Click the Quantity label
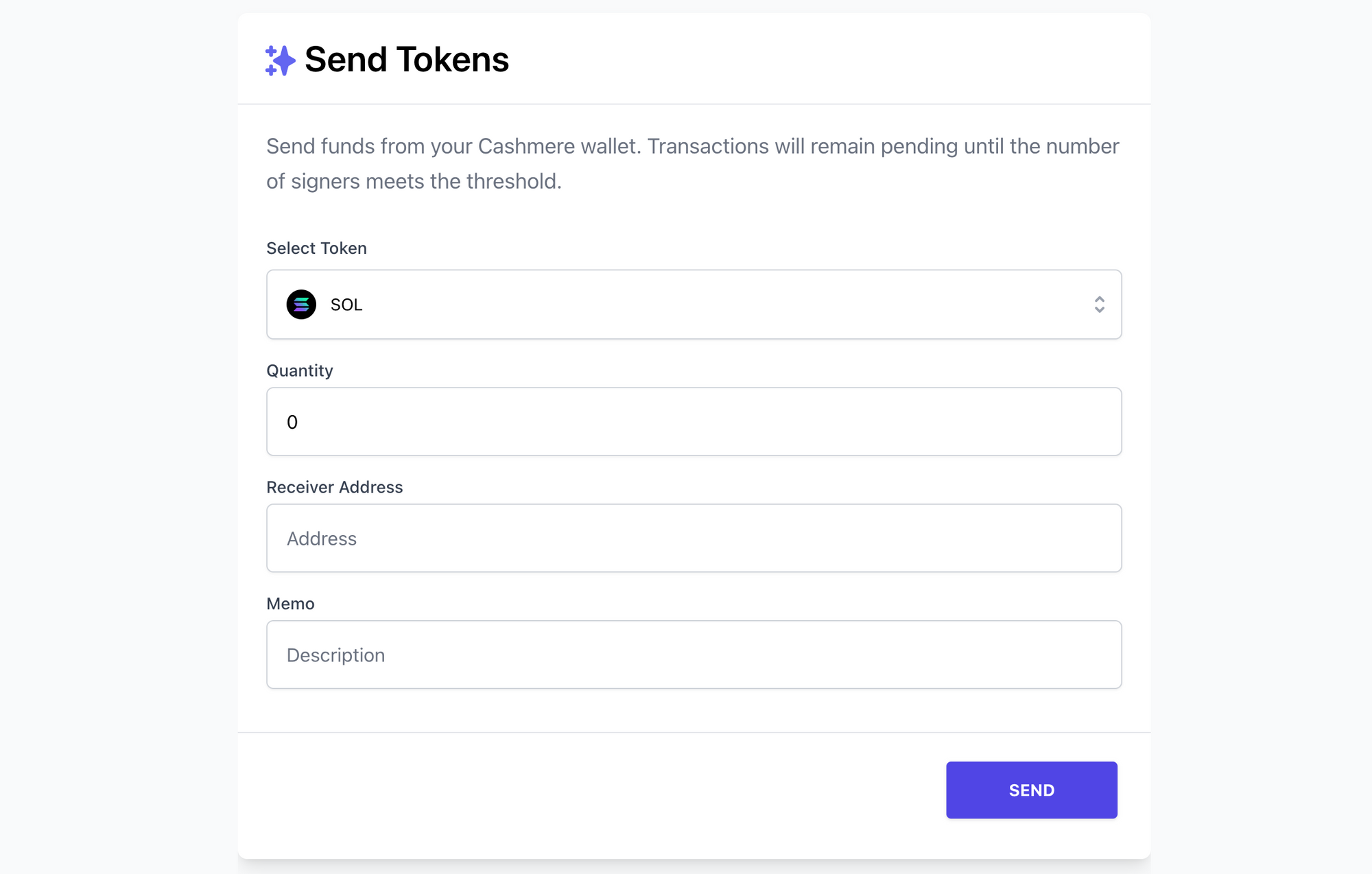 [x=300, y=370]
